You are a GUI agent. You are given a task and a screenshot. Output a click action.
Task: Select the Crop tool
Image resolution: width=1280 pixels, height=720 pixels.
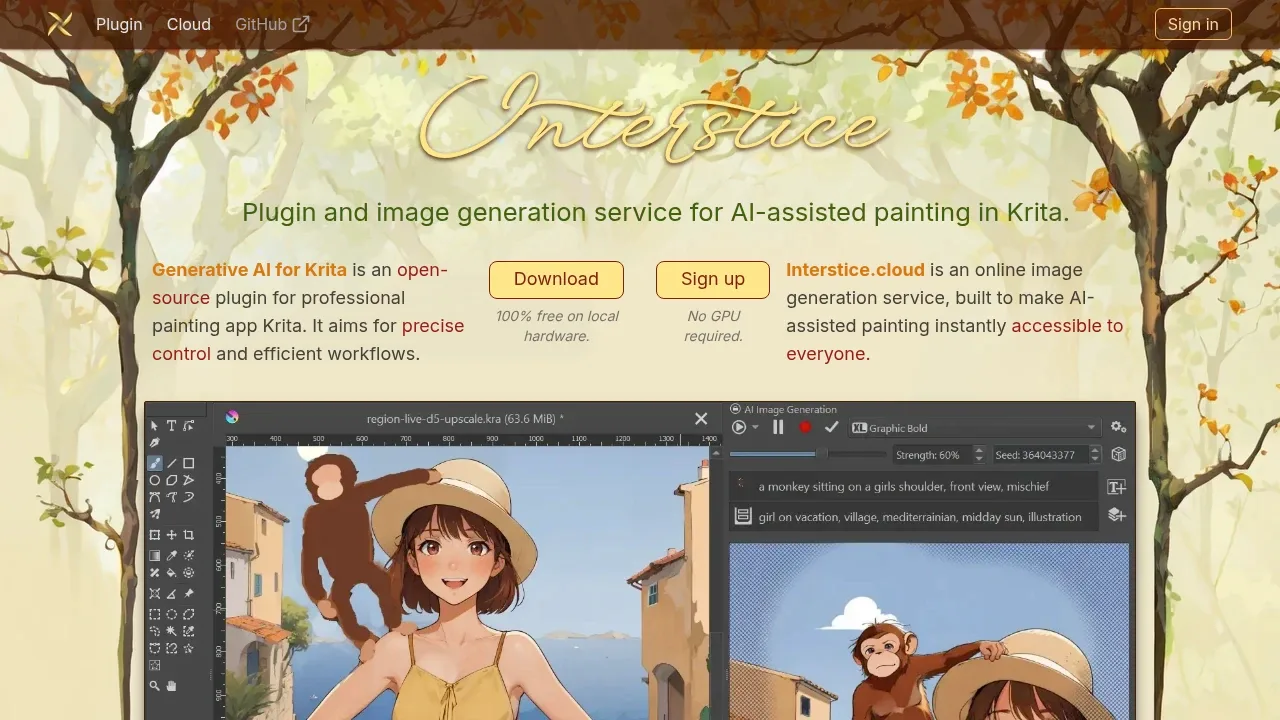pyautogui.click(x=188, y=535)
